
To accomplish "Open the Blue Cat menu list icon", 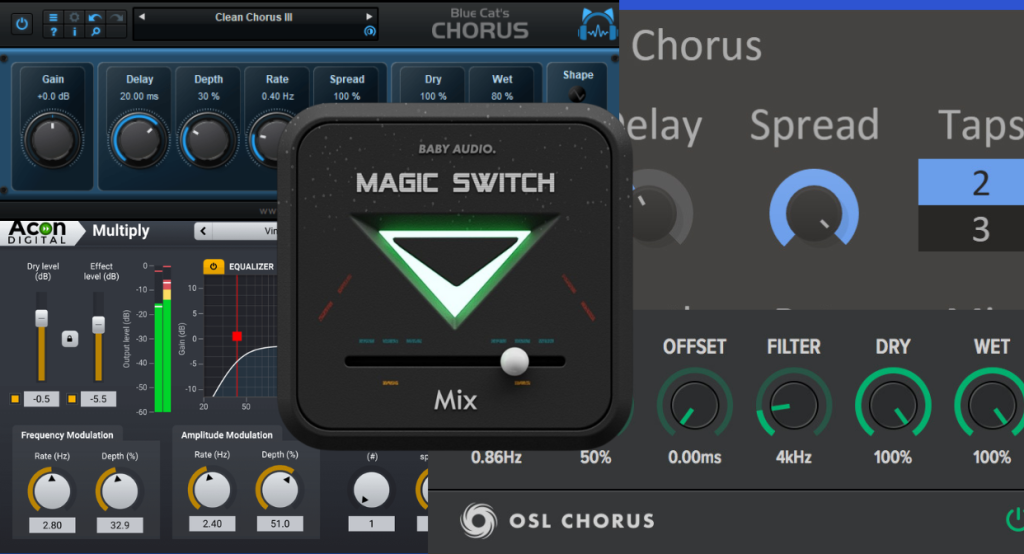I will click(x=53, y=17).
